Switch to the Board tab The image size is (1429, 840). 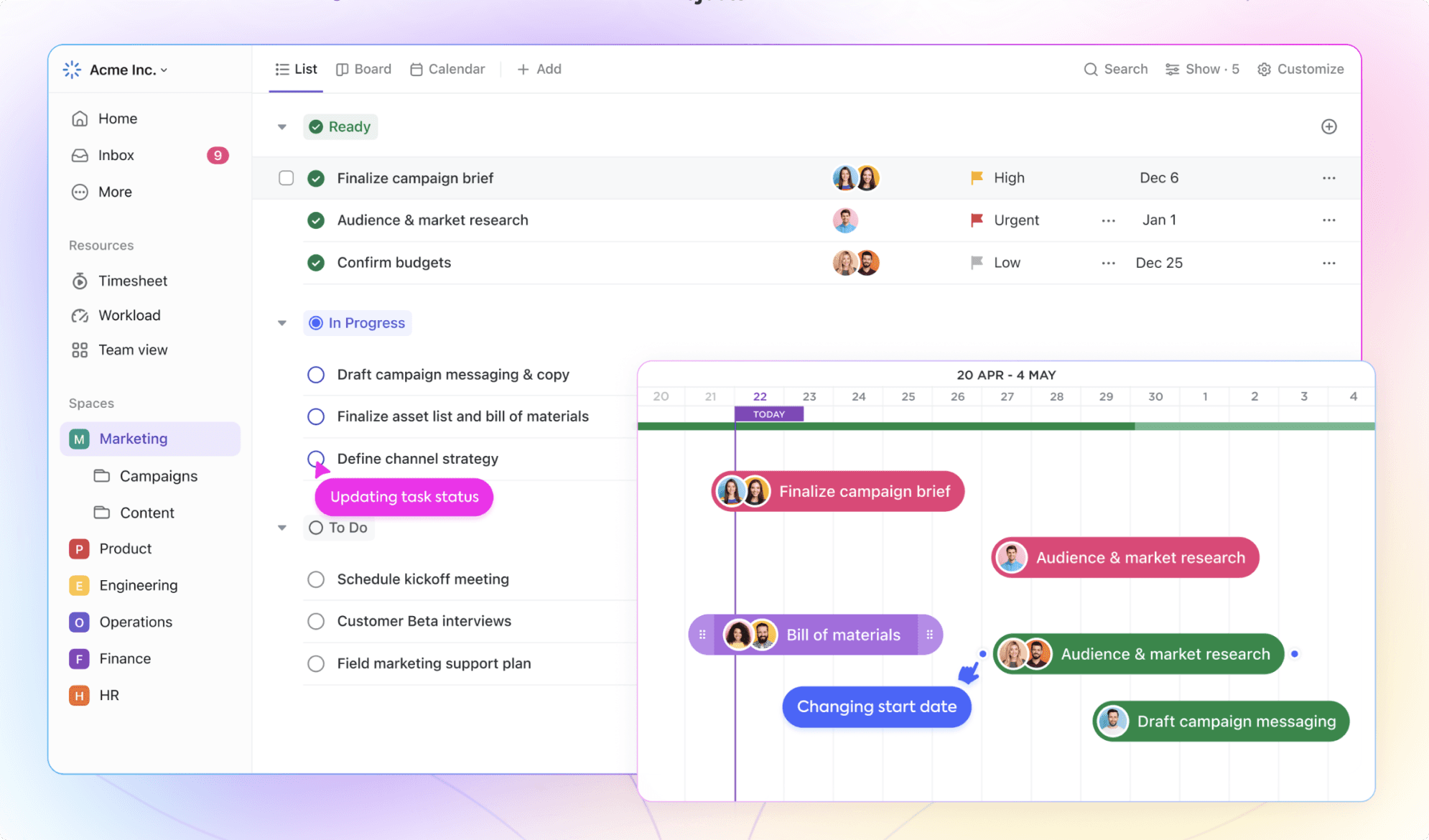pos(364,69)
